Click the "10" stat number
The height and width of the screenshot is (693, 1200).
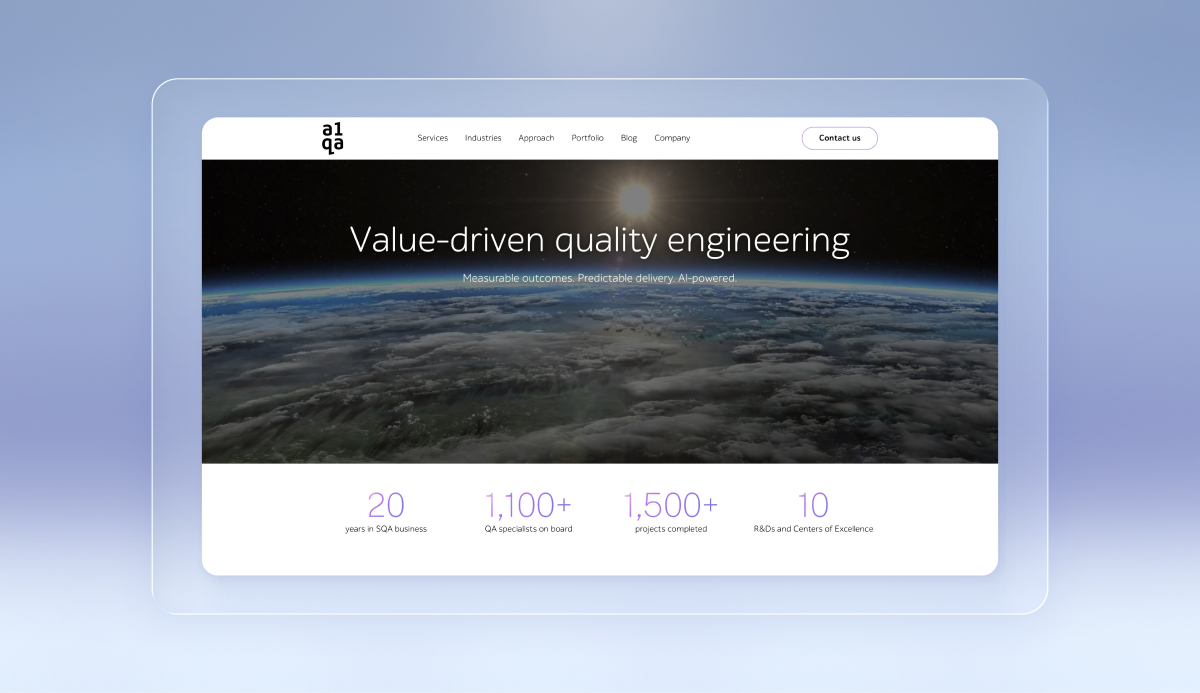[813, 505]
